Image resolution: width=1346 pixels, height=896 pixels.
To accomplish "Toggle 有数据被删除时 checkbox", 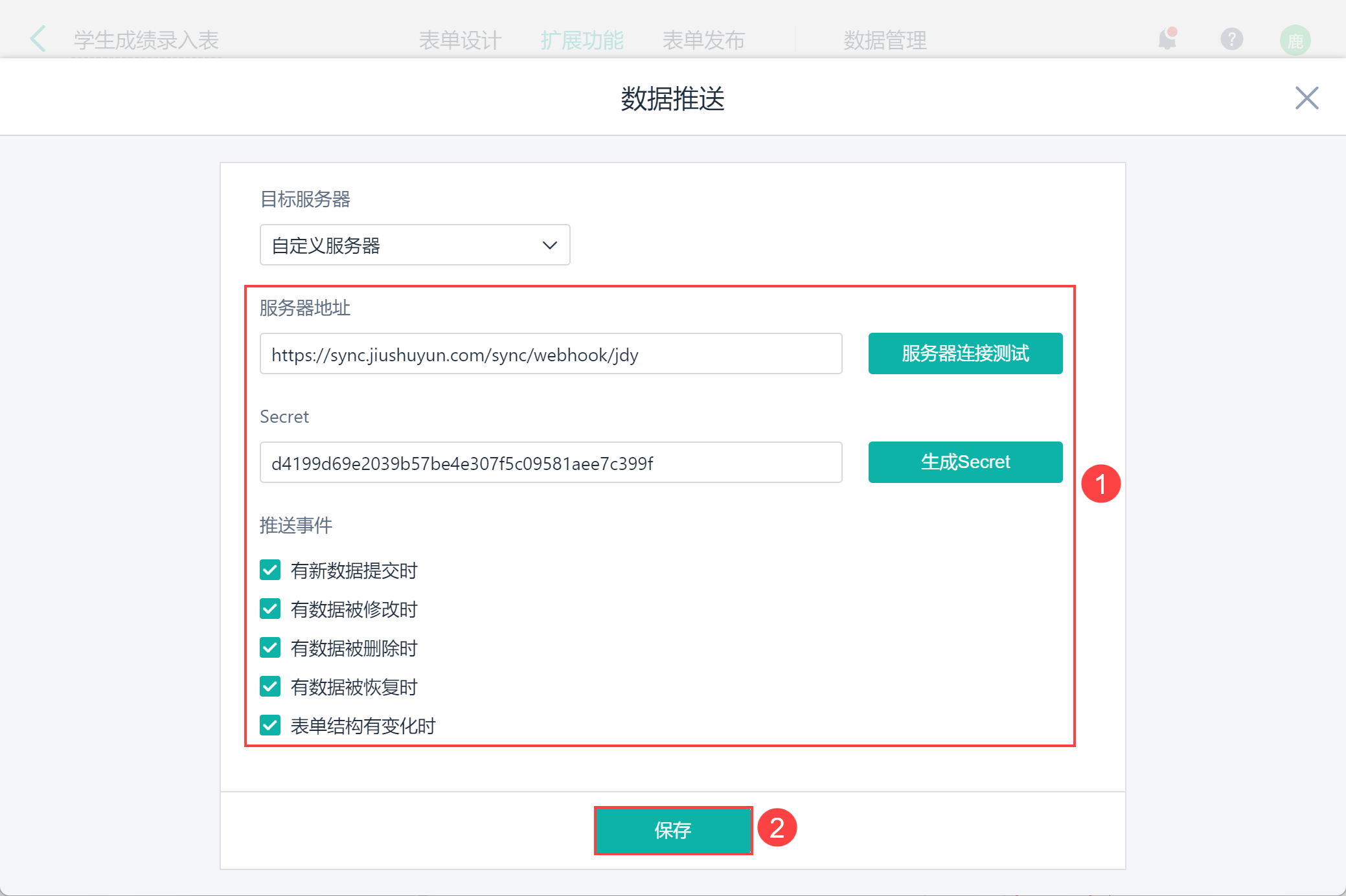I will tap(270, 647).
